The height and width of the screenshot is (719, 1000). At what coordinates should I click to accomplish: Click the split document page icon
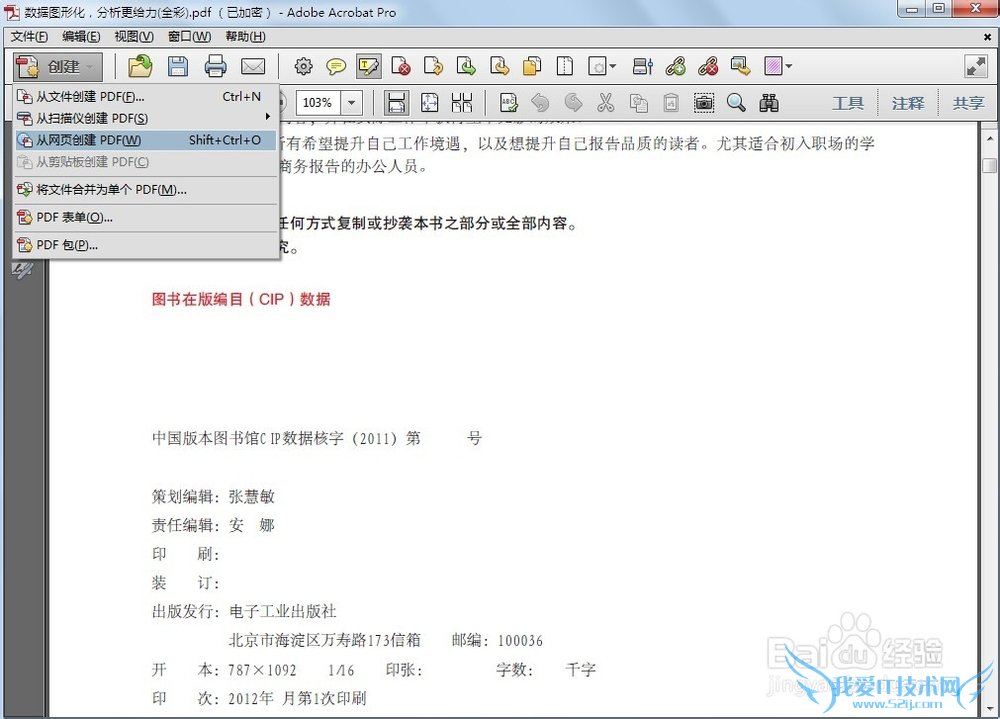tap(565, 66)
